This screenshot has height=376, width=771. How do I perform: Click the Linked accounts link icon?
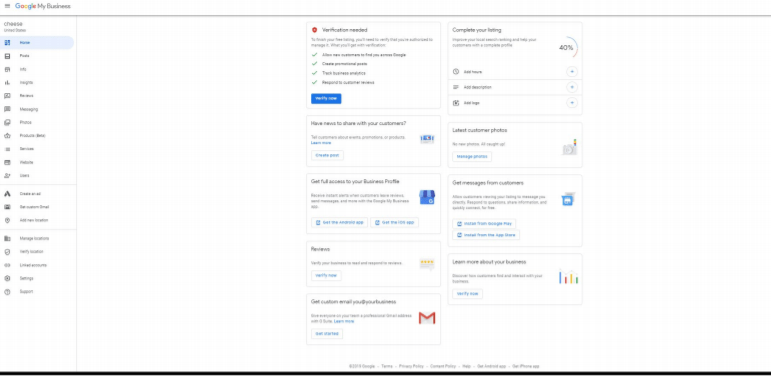7,265
